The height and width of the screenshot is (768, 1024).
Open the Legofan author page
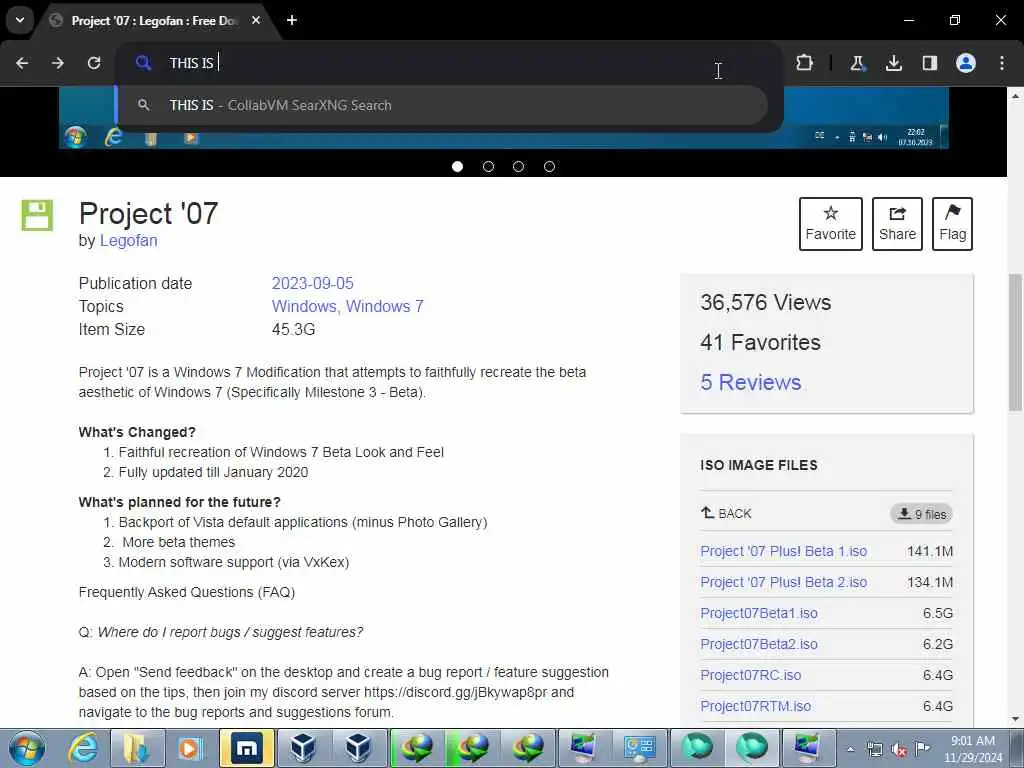[x=129, y=240]
